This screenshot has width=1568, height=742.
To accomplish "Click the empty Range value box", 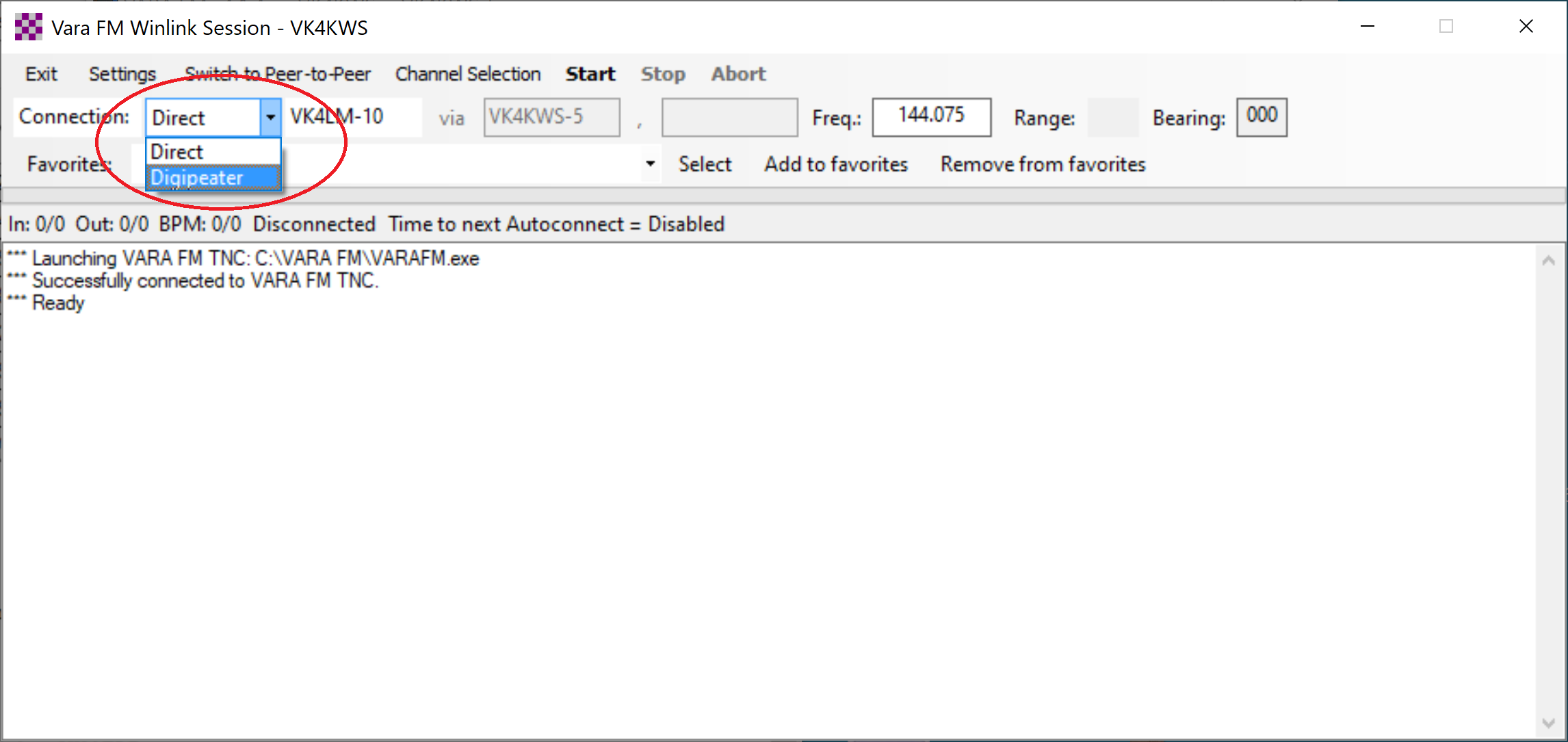I will click(x=1113, y=117).
